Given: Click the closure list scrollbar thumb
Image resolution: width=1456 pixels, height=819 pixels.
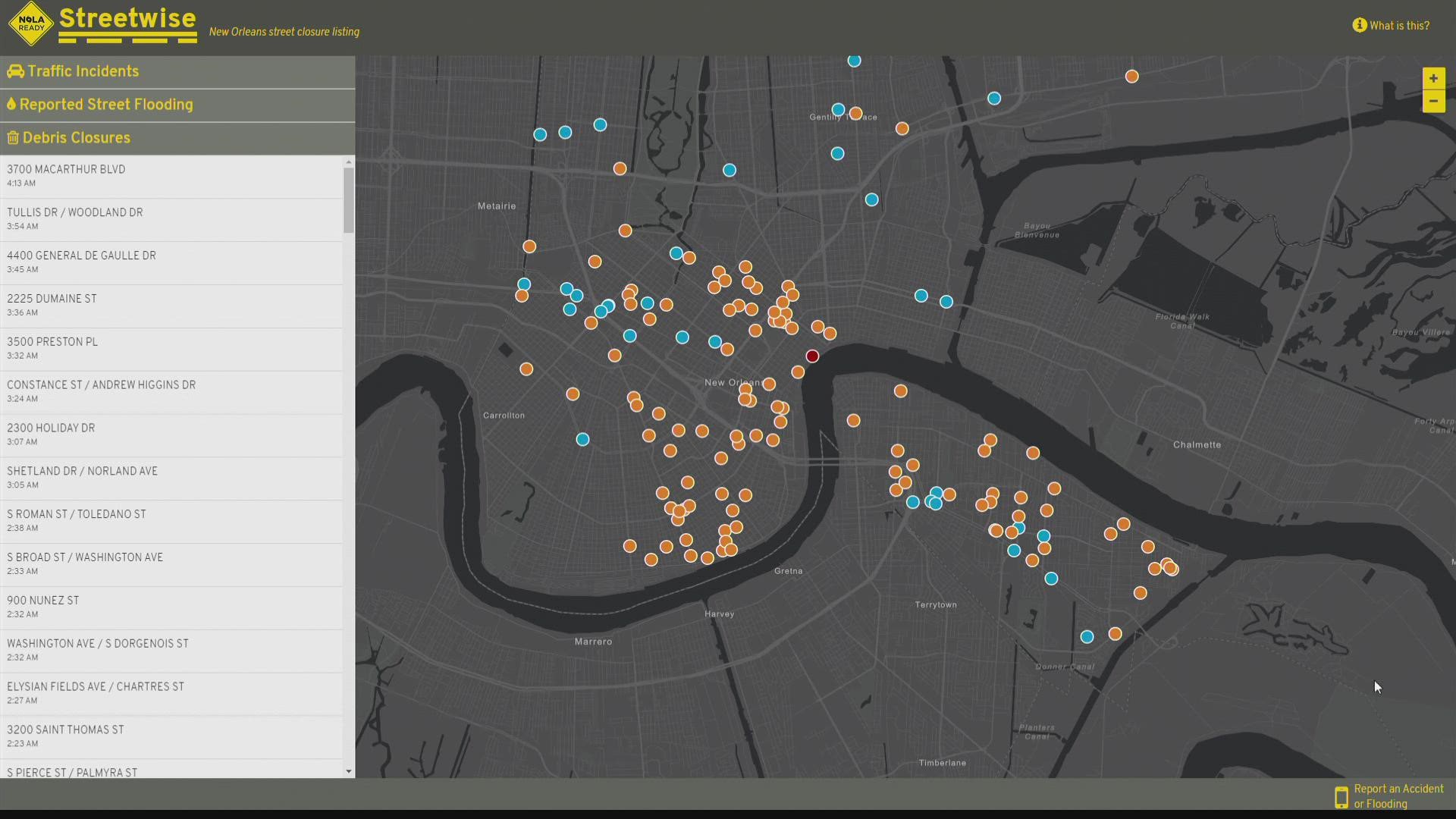Looking at the screenshot, I should pos(349,200).
